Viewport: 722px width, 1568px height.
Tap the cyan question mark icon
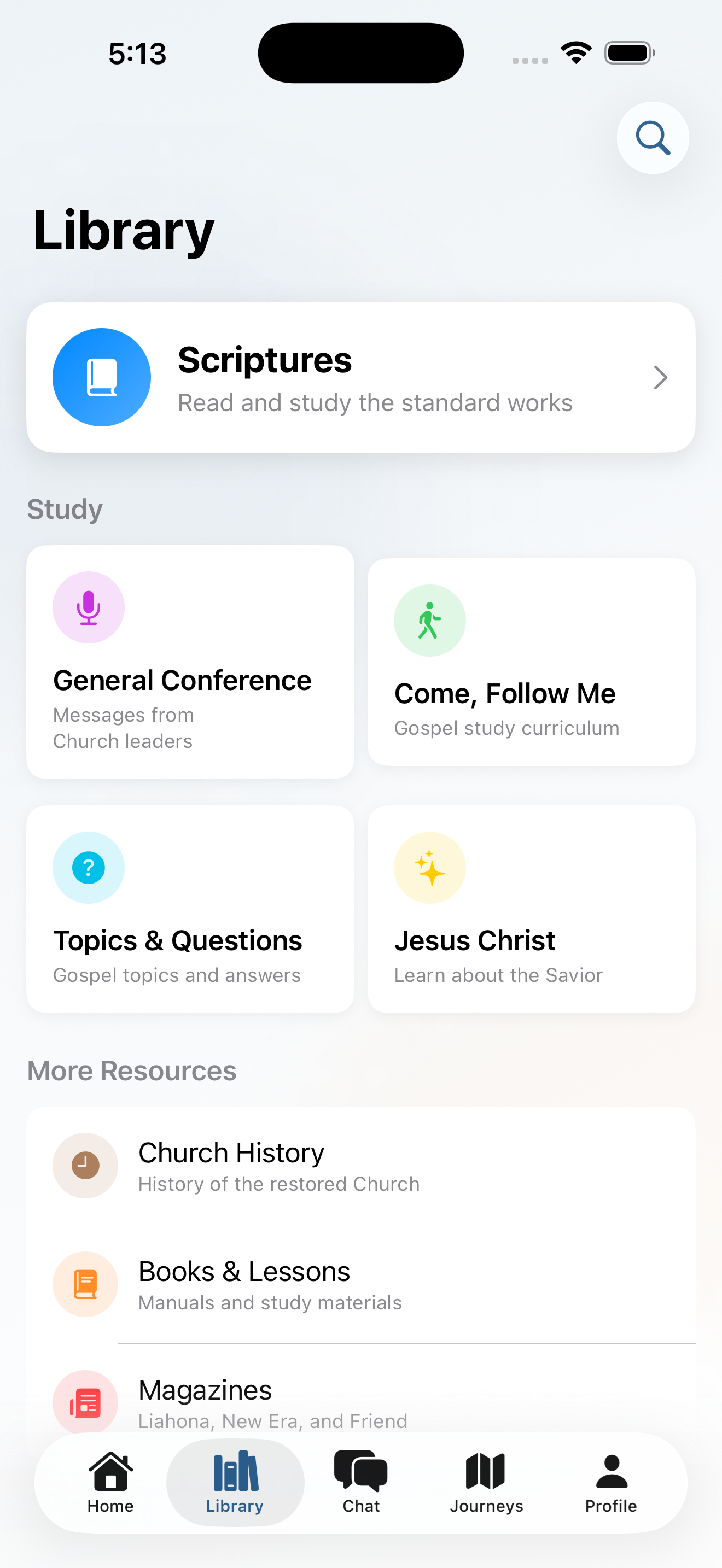click(x=89, y=868)
